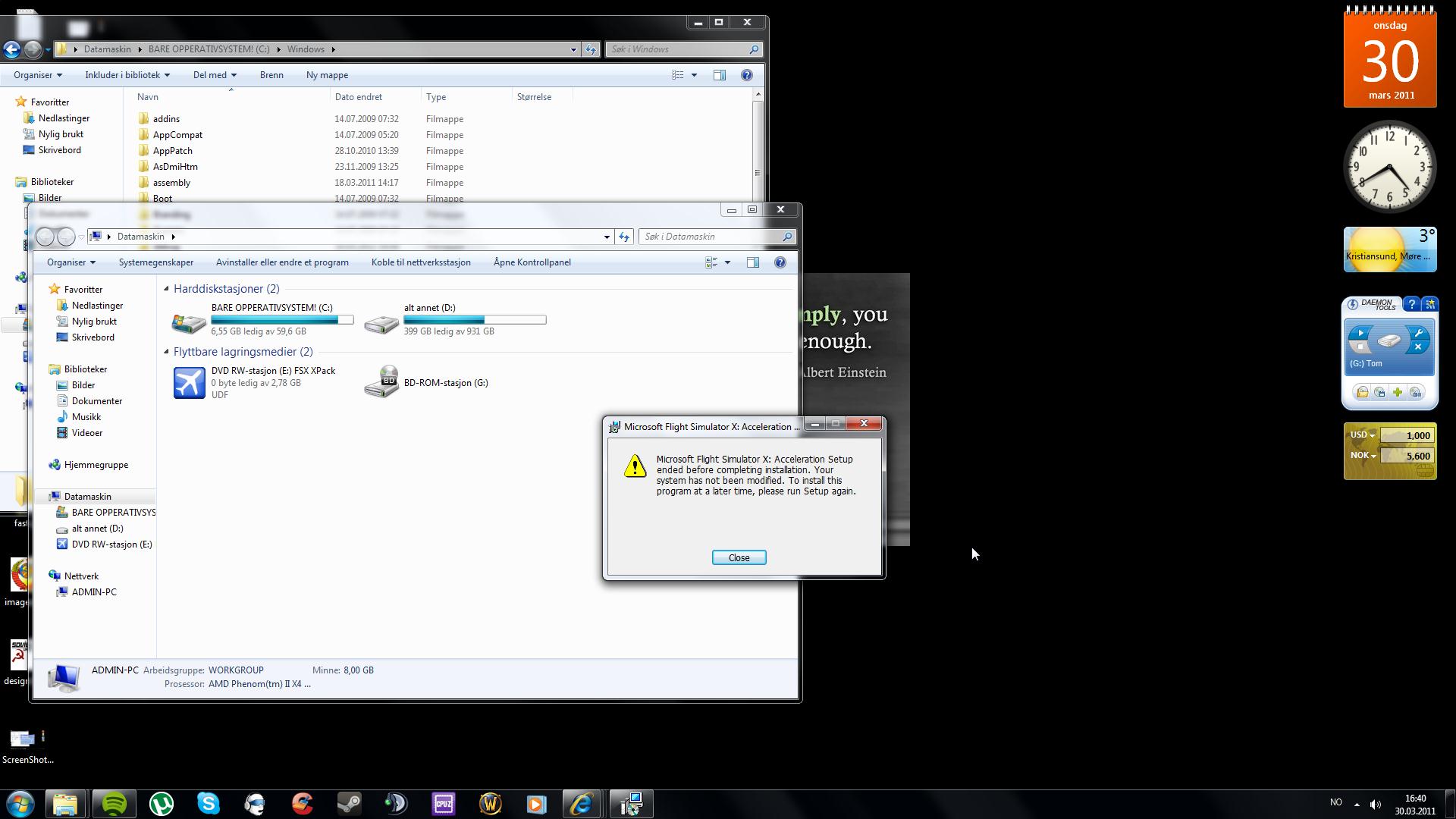Show hidden system tray icons arrow
Screen dimensions: 1456x819
point(1357,804)
